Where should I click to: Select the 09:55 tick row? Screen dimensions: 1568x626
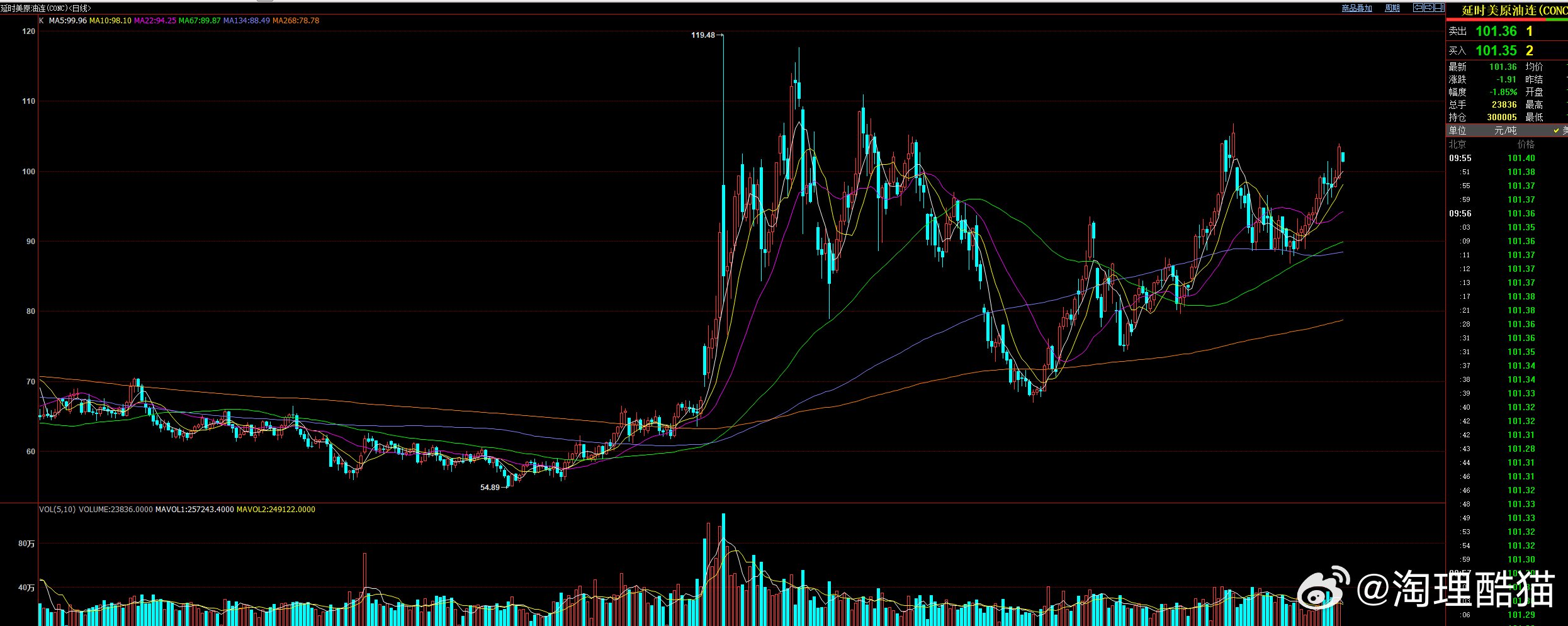(x=1507, y=158)
